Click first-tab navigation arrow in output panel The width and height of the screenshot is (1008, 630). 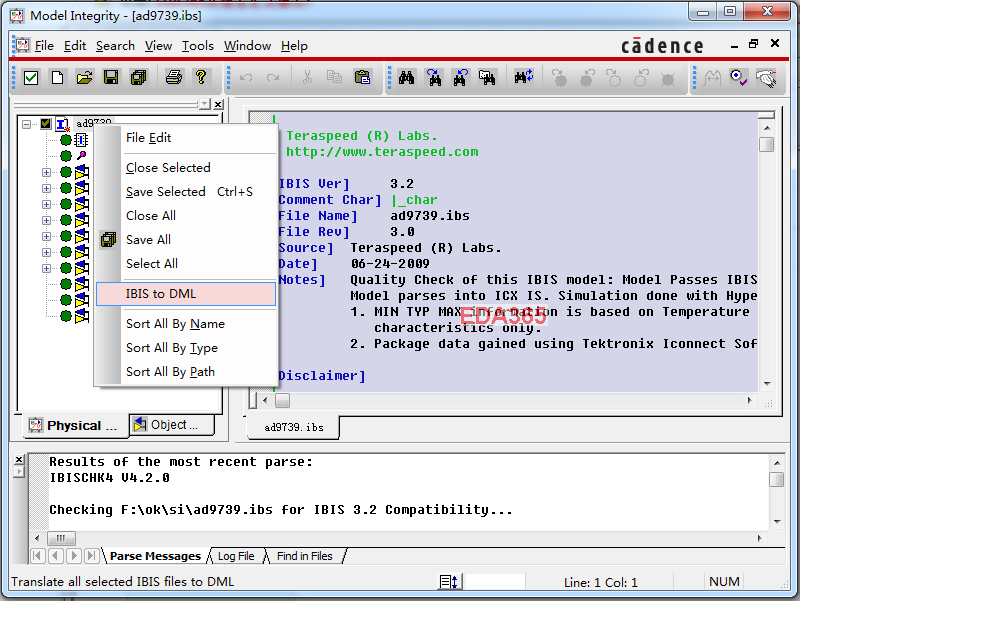click(37, 556)
